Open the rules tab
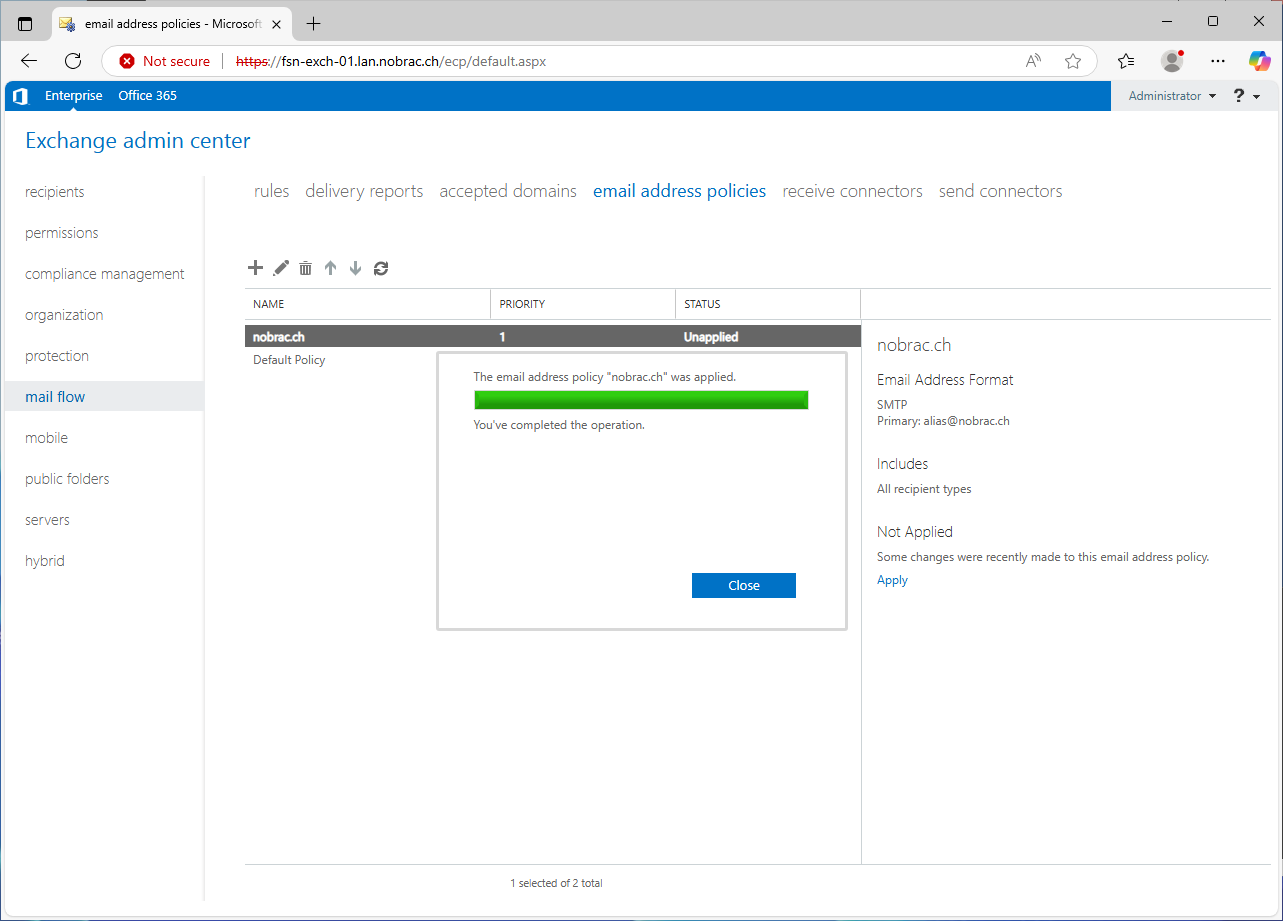This screenshot has width=1283, height=921. coord(272,191)
